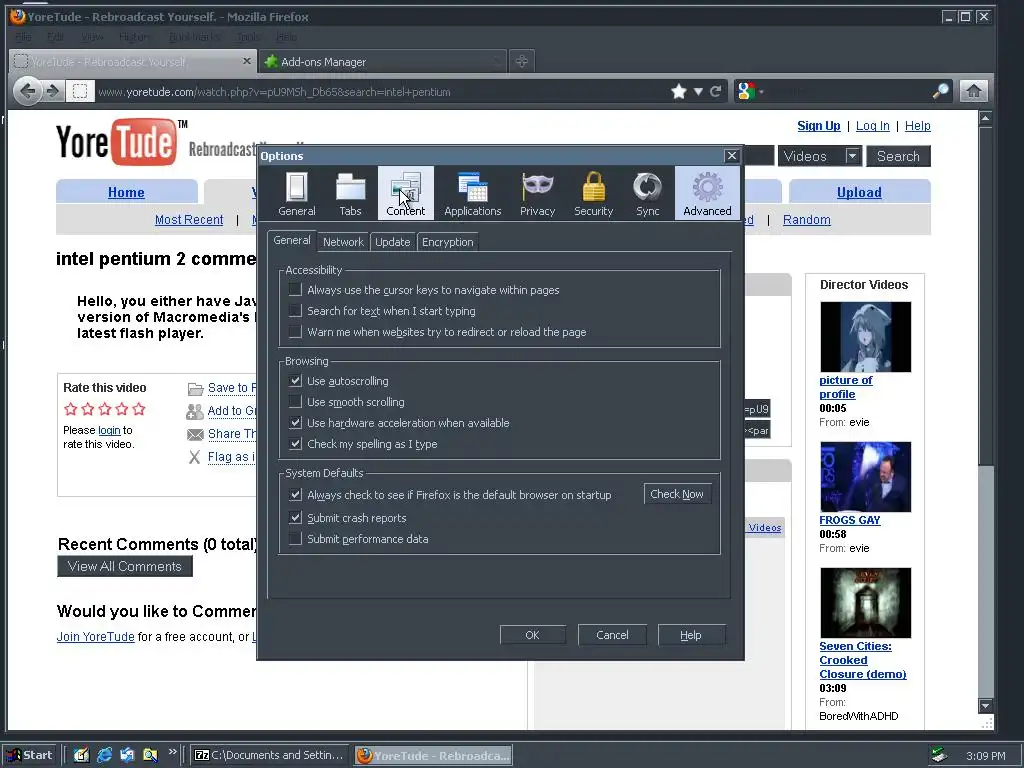Open the URL bar history dropdown arrow
This screenshot has width=1024, height=768.
point(698,91)
